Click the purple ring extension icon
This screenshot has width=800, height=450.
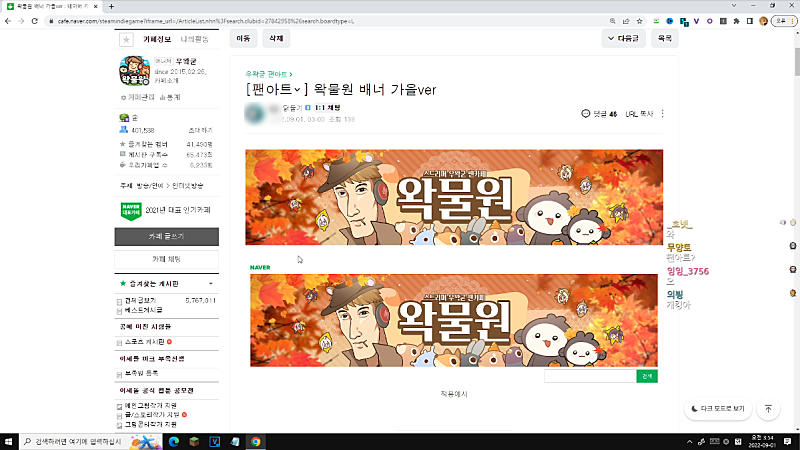click(710, 21)
